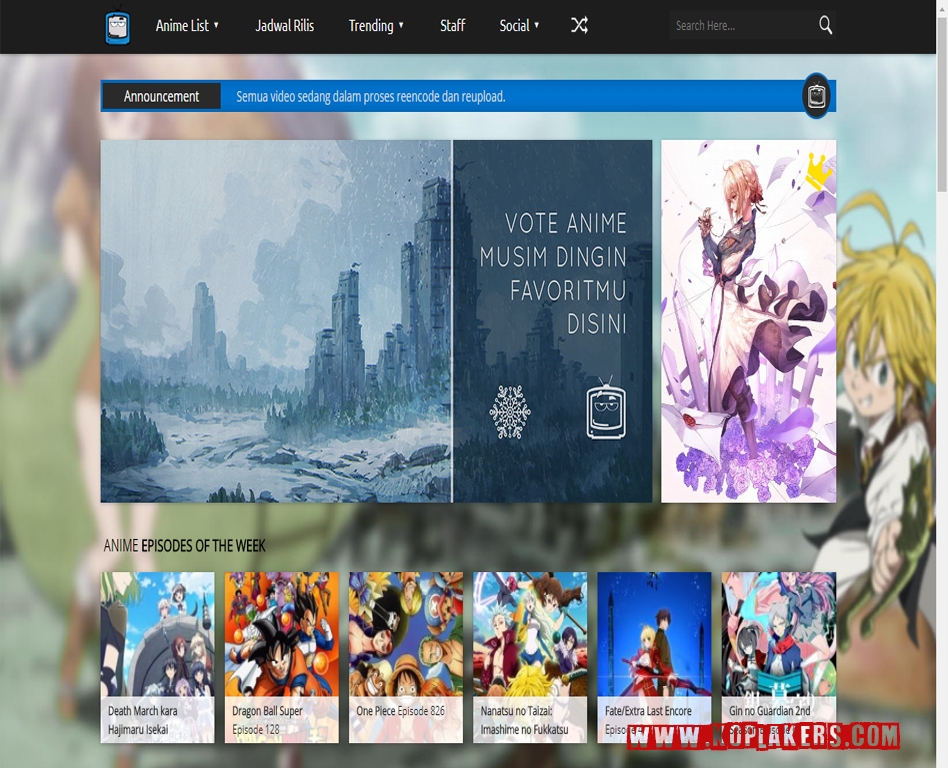Open the snowy ruined city banner image

[276, 321]
